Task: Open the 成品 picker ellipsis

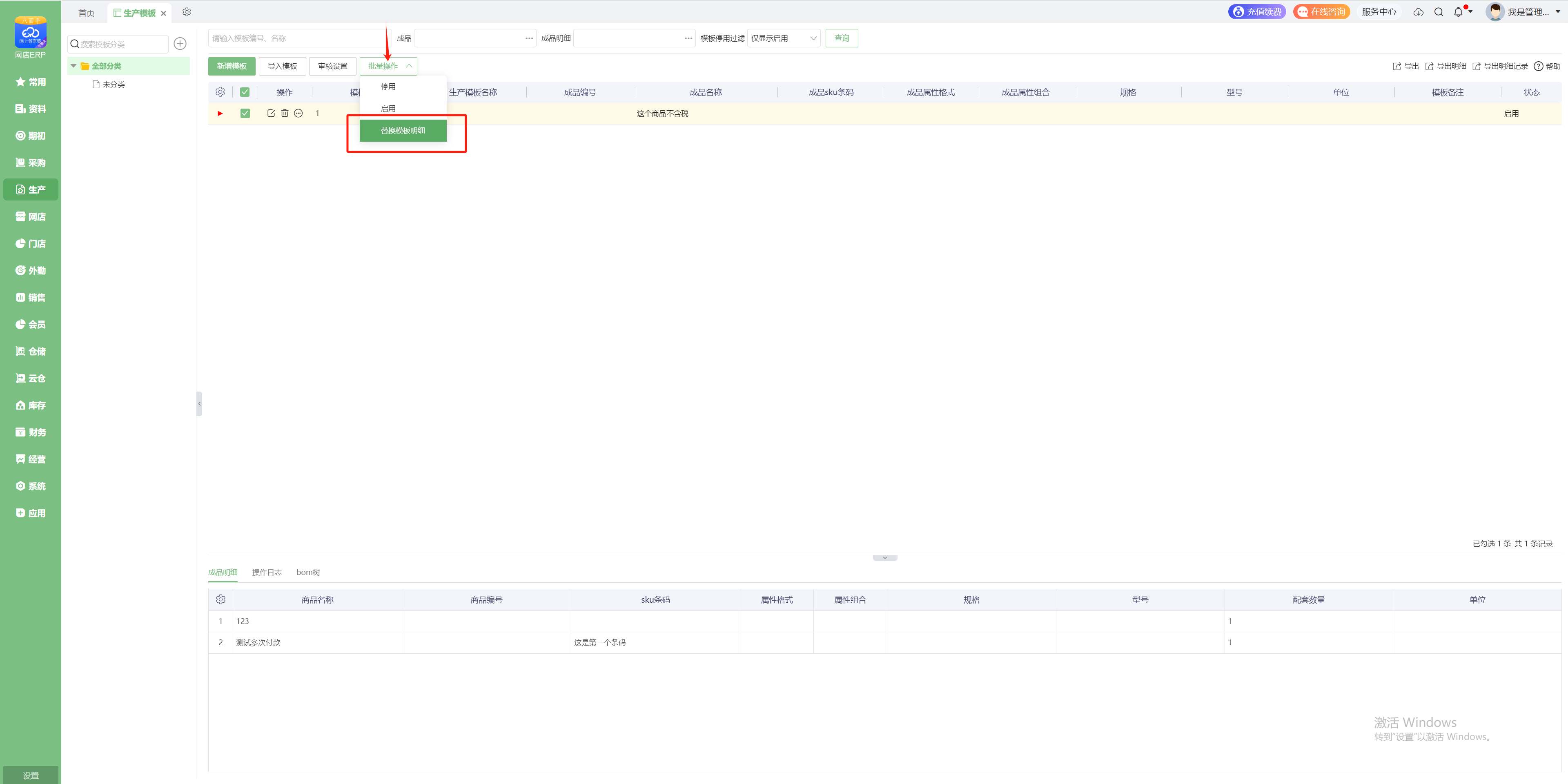Action: [x=529, y=38]
